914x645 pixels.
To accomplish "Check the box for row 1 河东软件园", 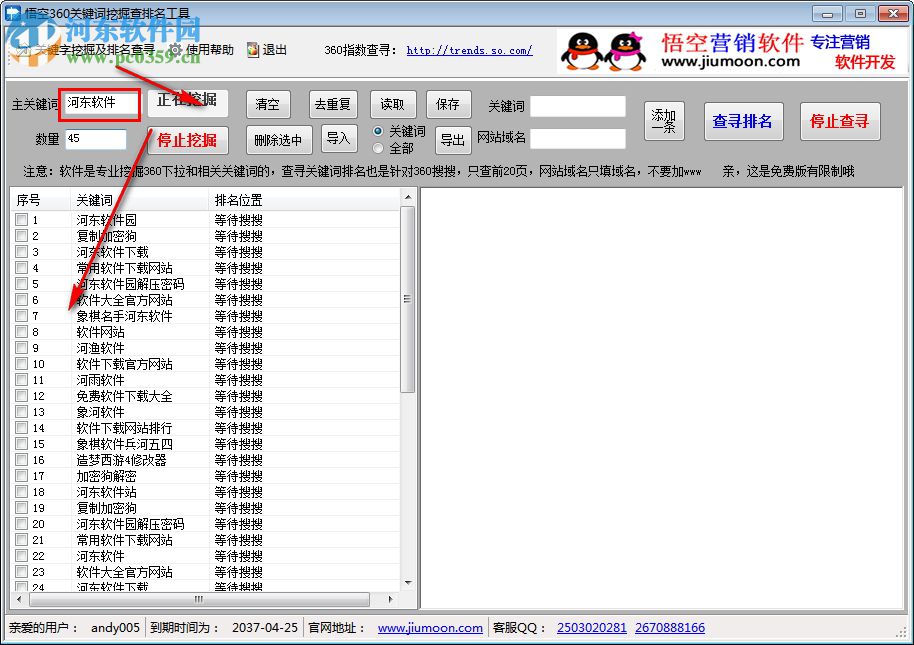I will 22,220.
